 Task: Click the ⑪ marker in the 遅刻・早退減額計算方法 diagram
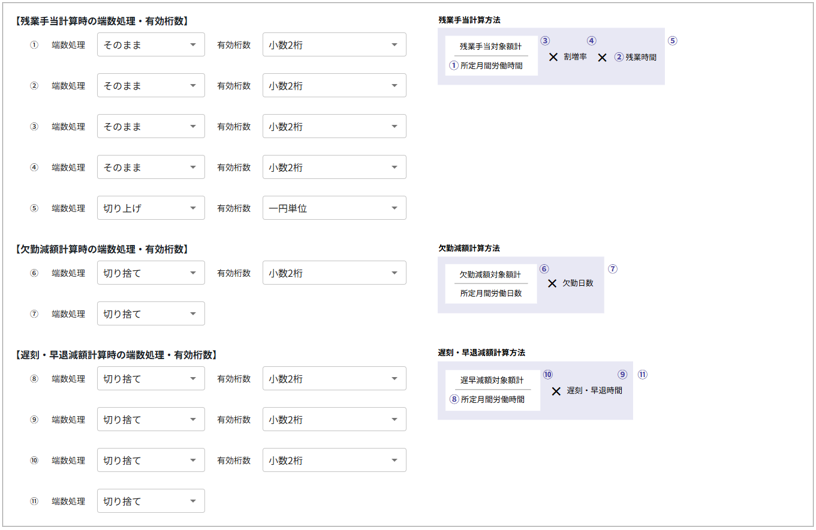[642, 375]
